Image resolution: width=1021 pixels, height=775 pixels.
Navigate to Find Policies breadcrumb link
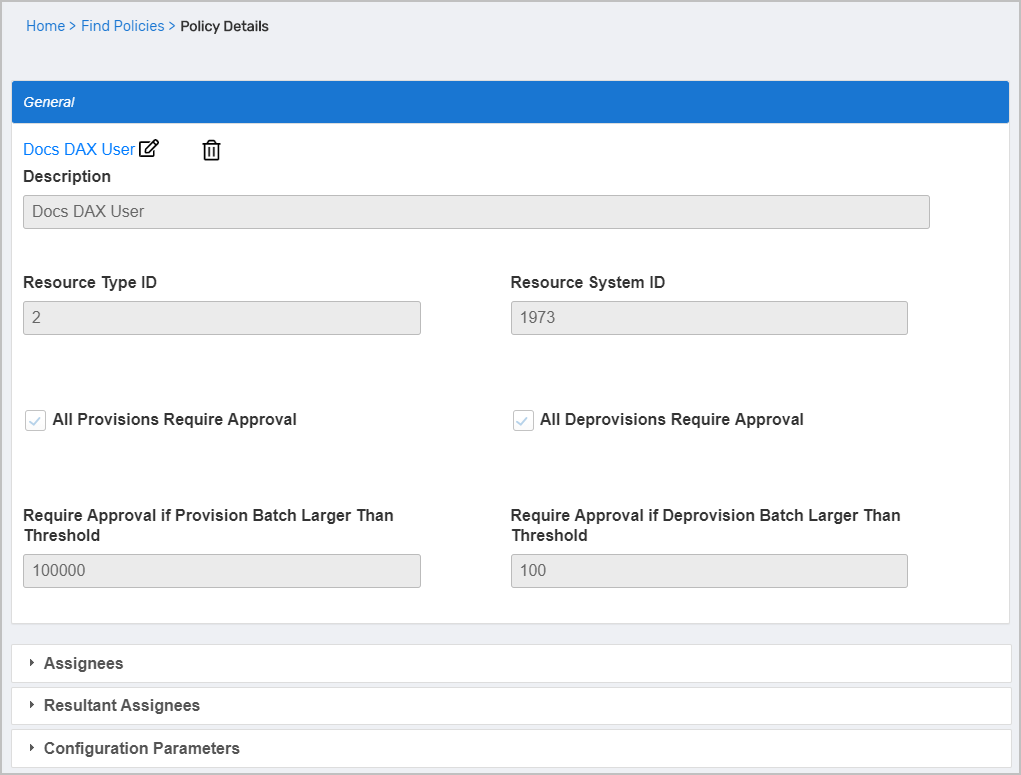tap(122, 26)
